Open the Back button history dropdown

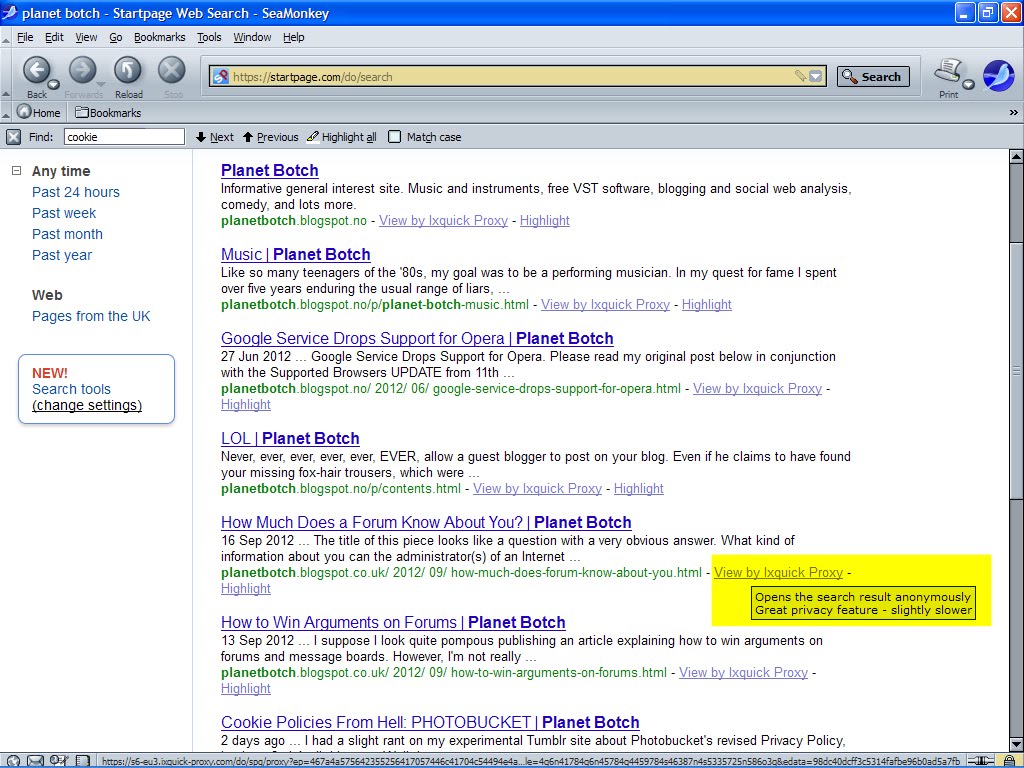pos(54,84)
